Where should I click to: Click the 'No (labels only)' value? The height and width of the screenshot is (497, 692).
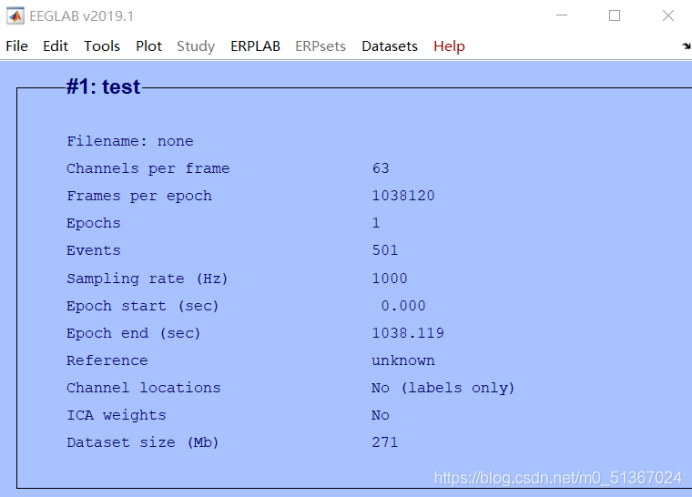pyautogui.click(x=443, y=388)
